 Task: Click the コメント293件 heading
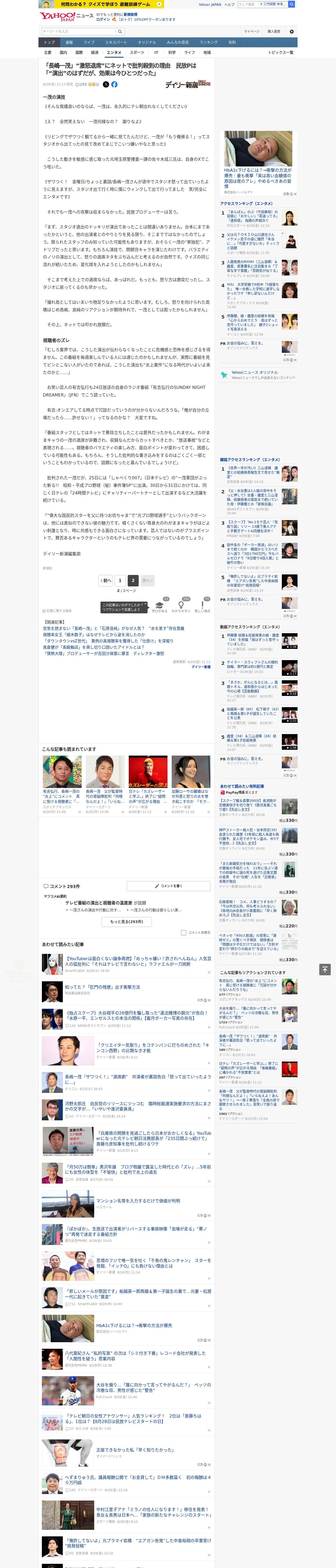click(x=61, y=886)
